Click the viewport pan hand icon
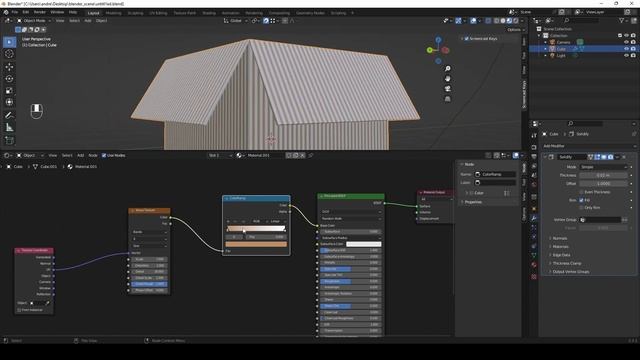640x360 pixels. click(448, 78)
